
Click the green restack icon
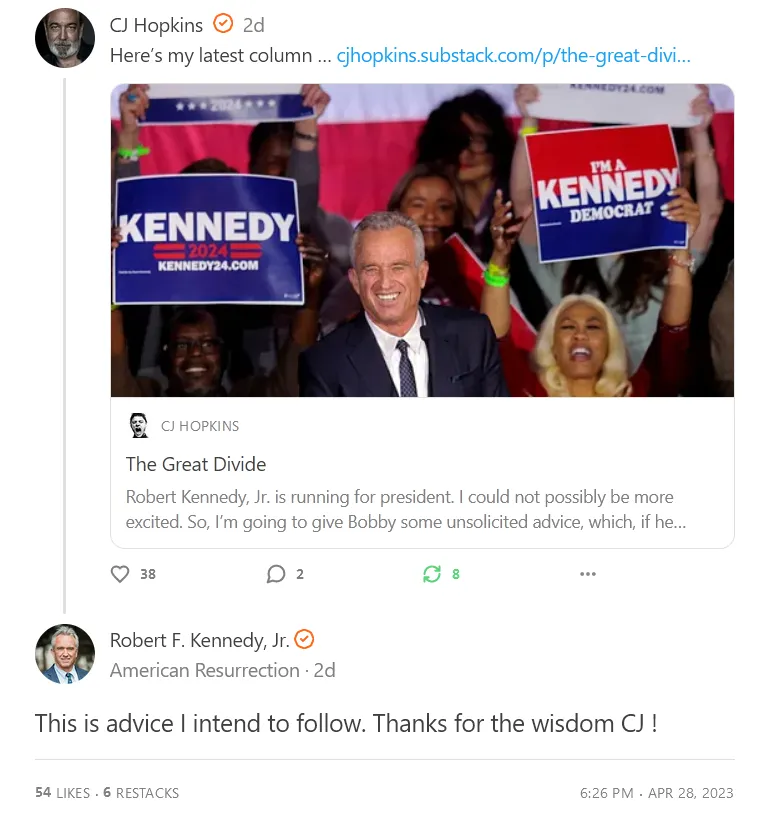[x=432, y=574]
